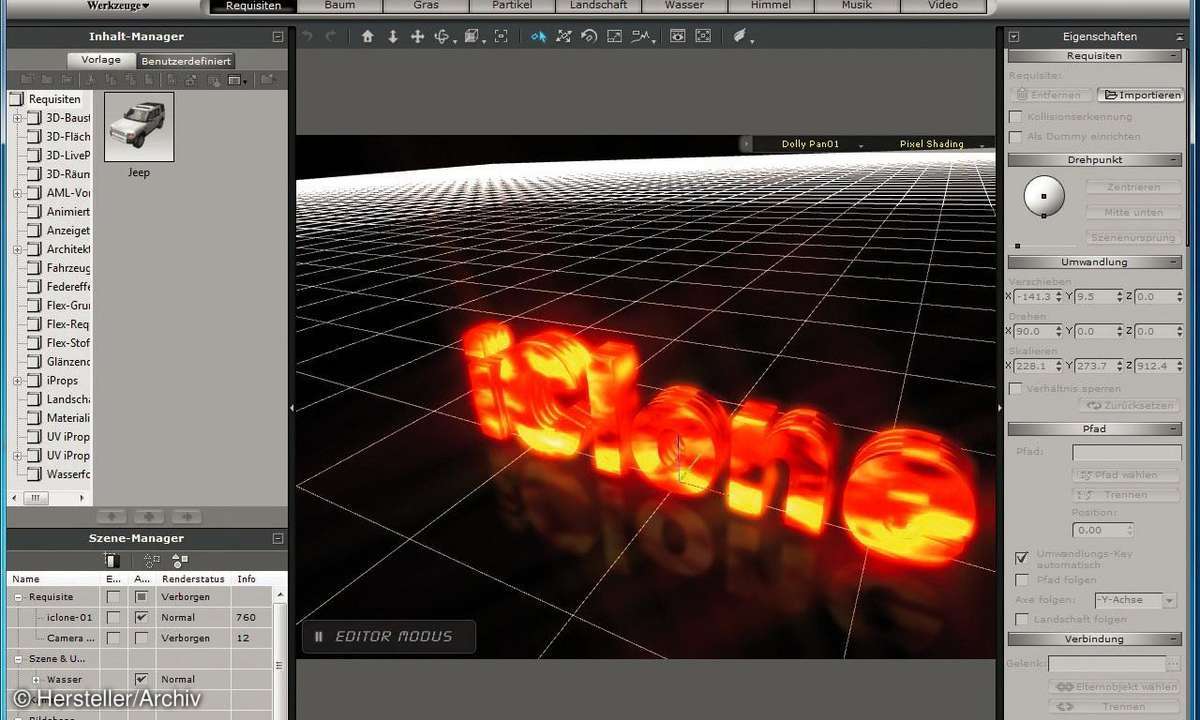Image resolution: width=1200 pixels, height=720 pixels.
Task: Toggle the E column checkbox for Camera row
Action: tap(113, 637)
